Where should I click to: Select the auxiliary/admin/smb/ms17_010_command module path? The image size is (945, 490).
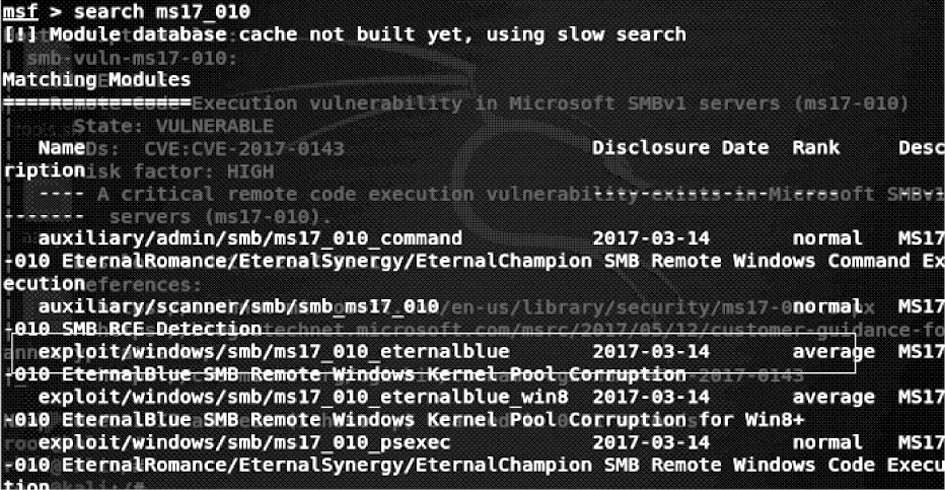pos(250,239)
